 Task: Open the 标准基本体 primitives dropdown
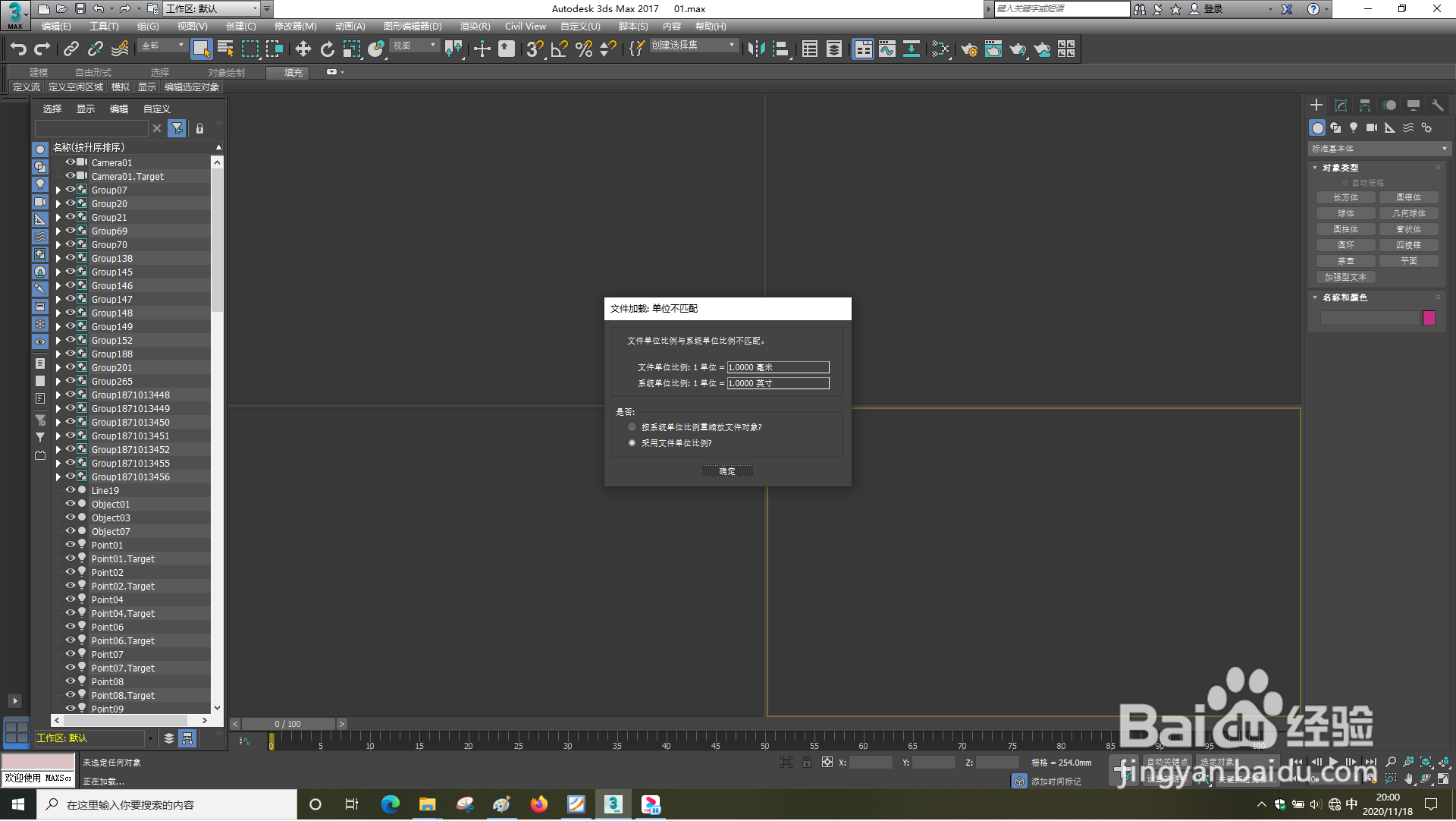1379,149
